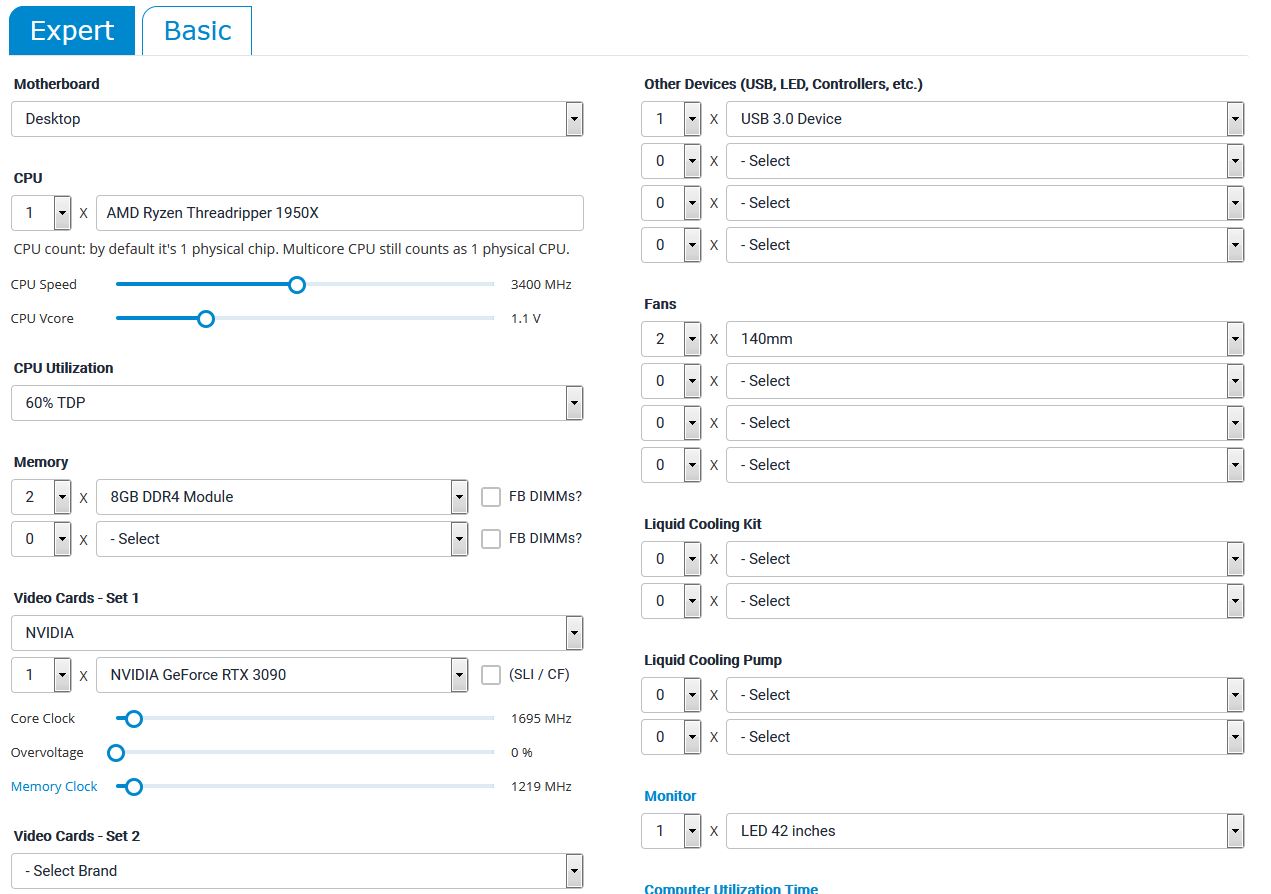Select the Expert tab
The height and width of the screenshot is (894, 1271).
[x=72, y=31]
